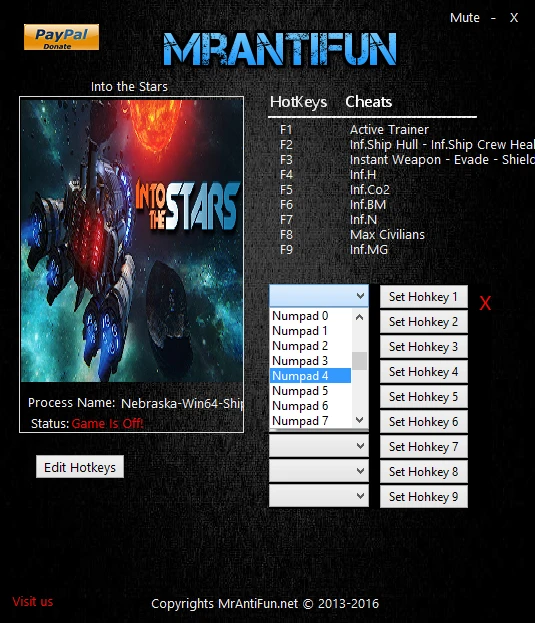This screenshot has width=535, height=623.
Task: Click Set Hohkey 3 button
Action: pos(423,347)
